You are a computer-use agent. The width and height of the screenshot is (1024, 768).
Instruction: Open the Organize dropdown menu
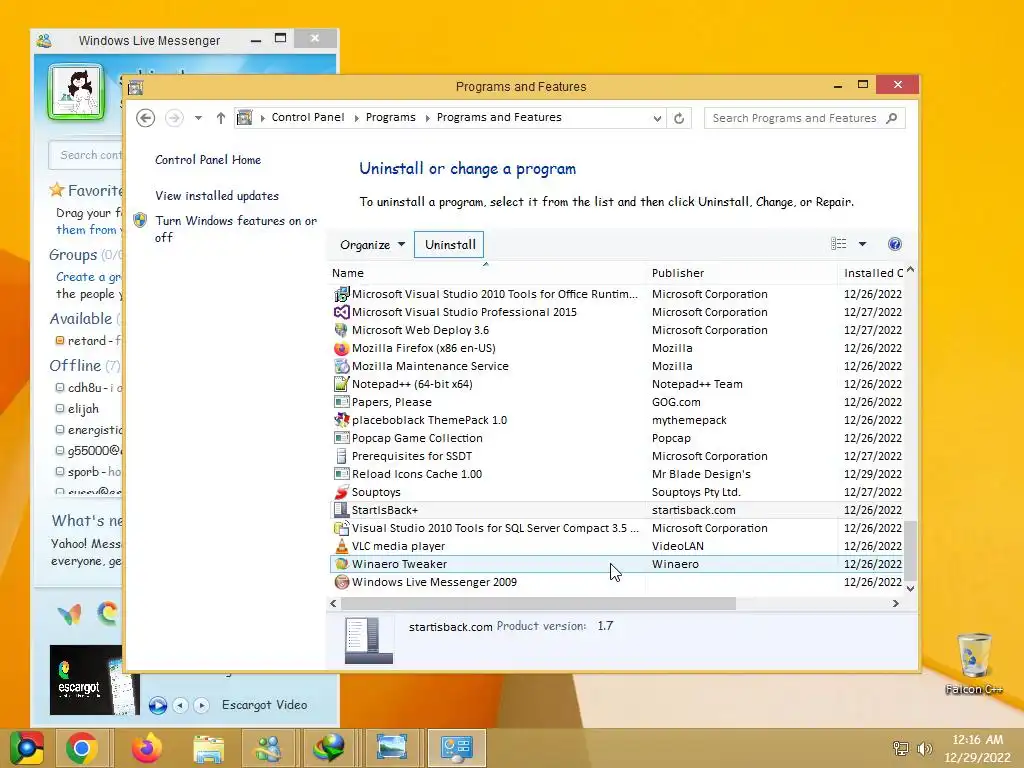[372, 245]
